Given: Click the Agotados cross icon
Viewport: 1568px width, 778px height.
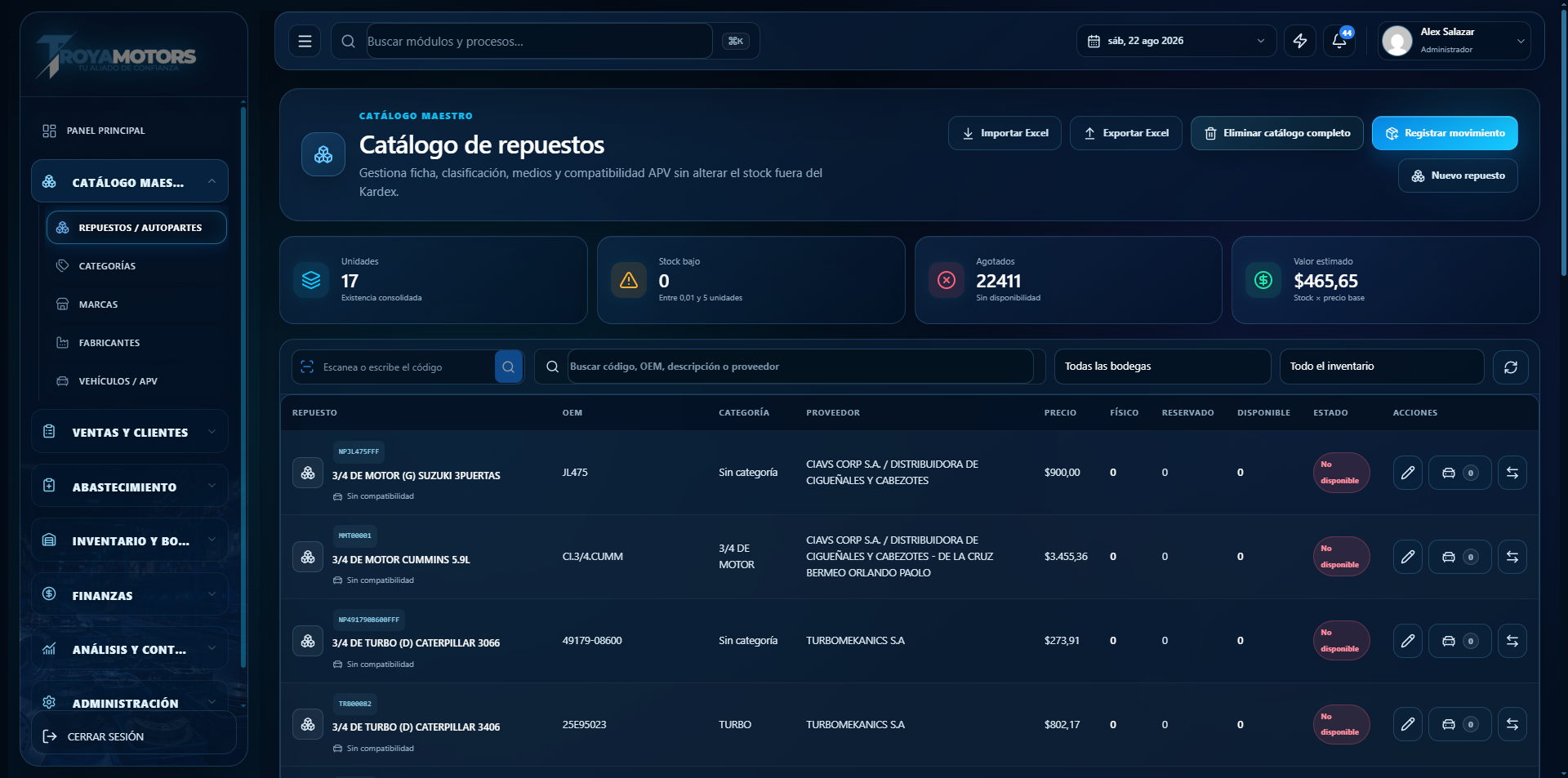Looking at the screenshot, I should tap(947, 280).
